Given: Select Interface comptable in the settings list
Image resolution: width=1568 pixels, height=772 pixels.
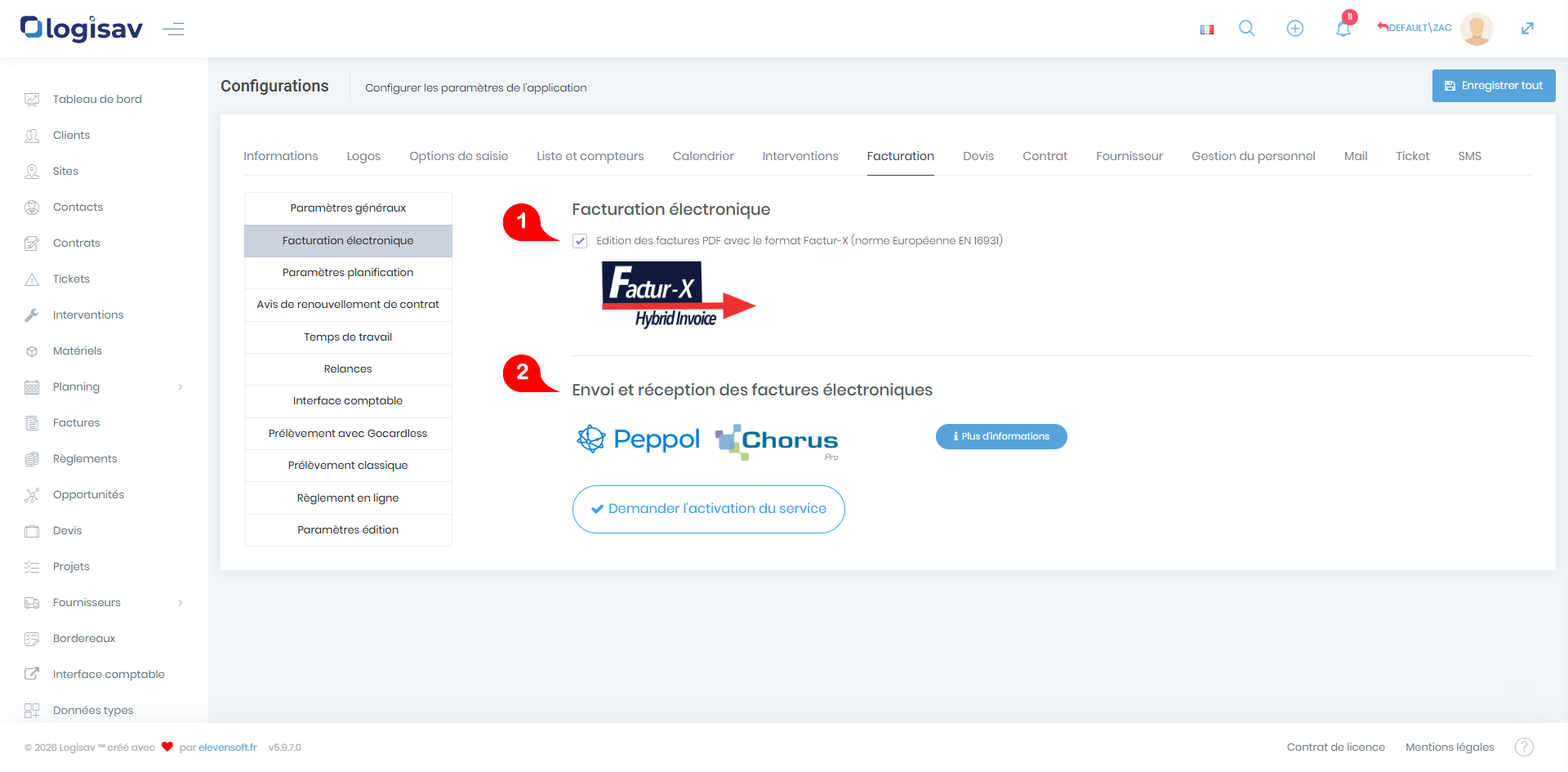Looking at the screenshot, I should tap(348, 401).
